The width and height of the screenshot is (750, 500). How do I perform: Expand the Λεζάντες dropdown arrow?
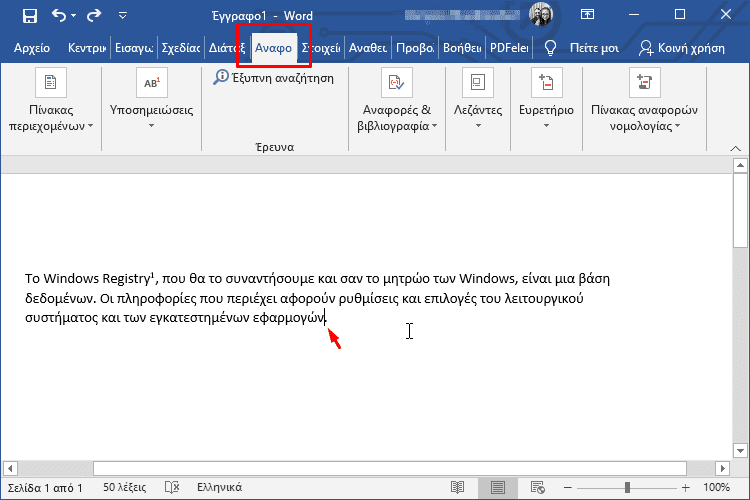coord(478,126)
